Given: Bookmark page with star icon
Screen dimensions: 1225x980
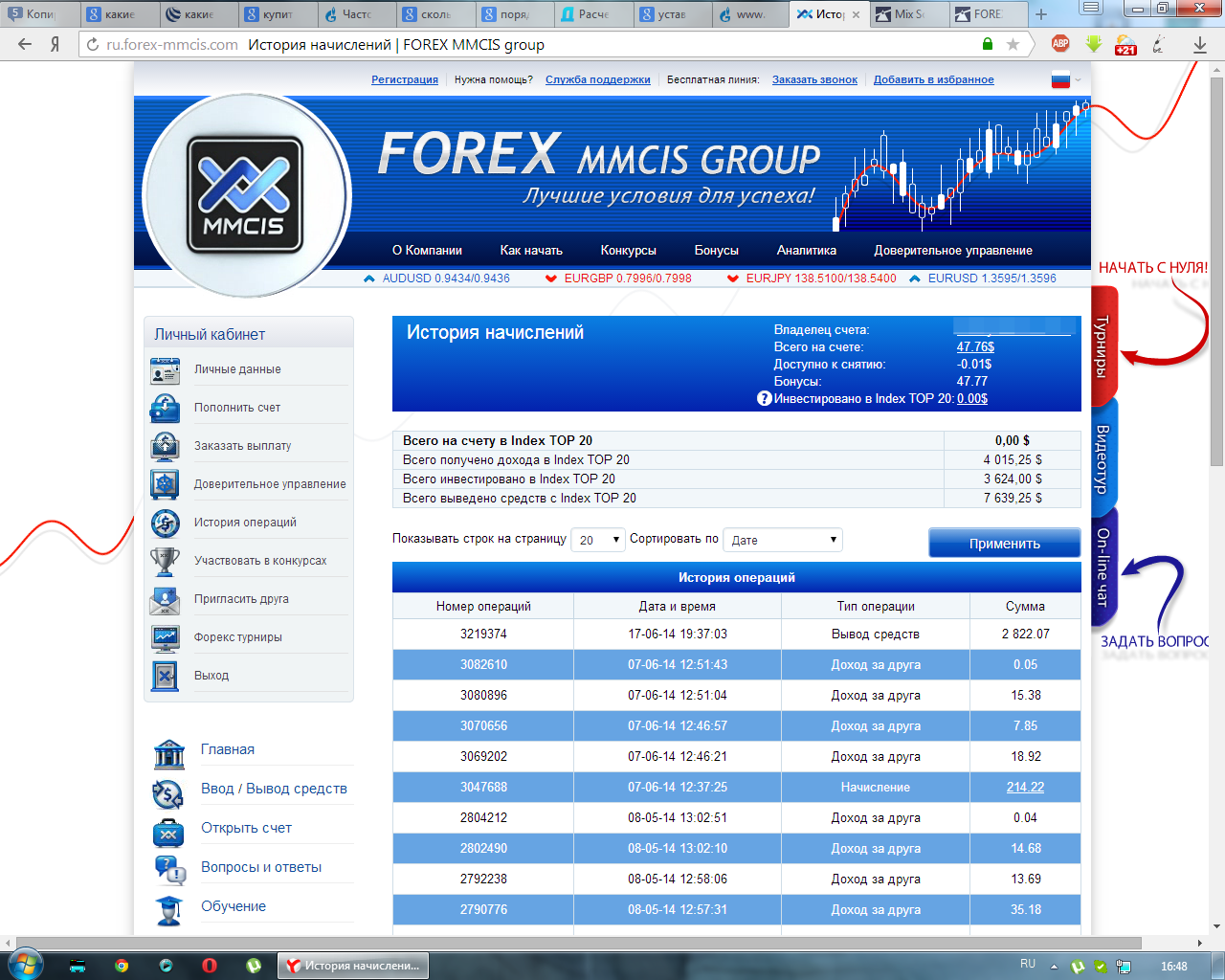Looking at the screenshot, I should click(1013, 44).
